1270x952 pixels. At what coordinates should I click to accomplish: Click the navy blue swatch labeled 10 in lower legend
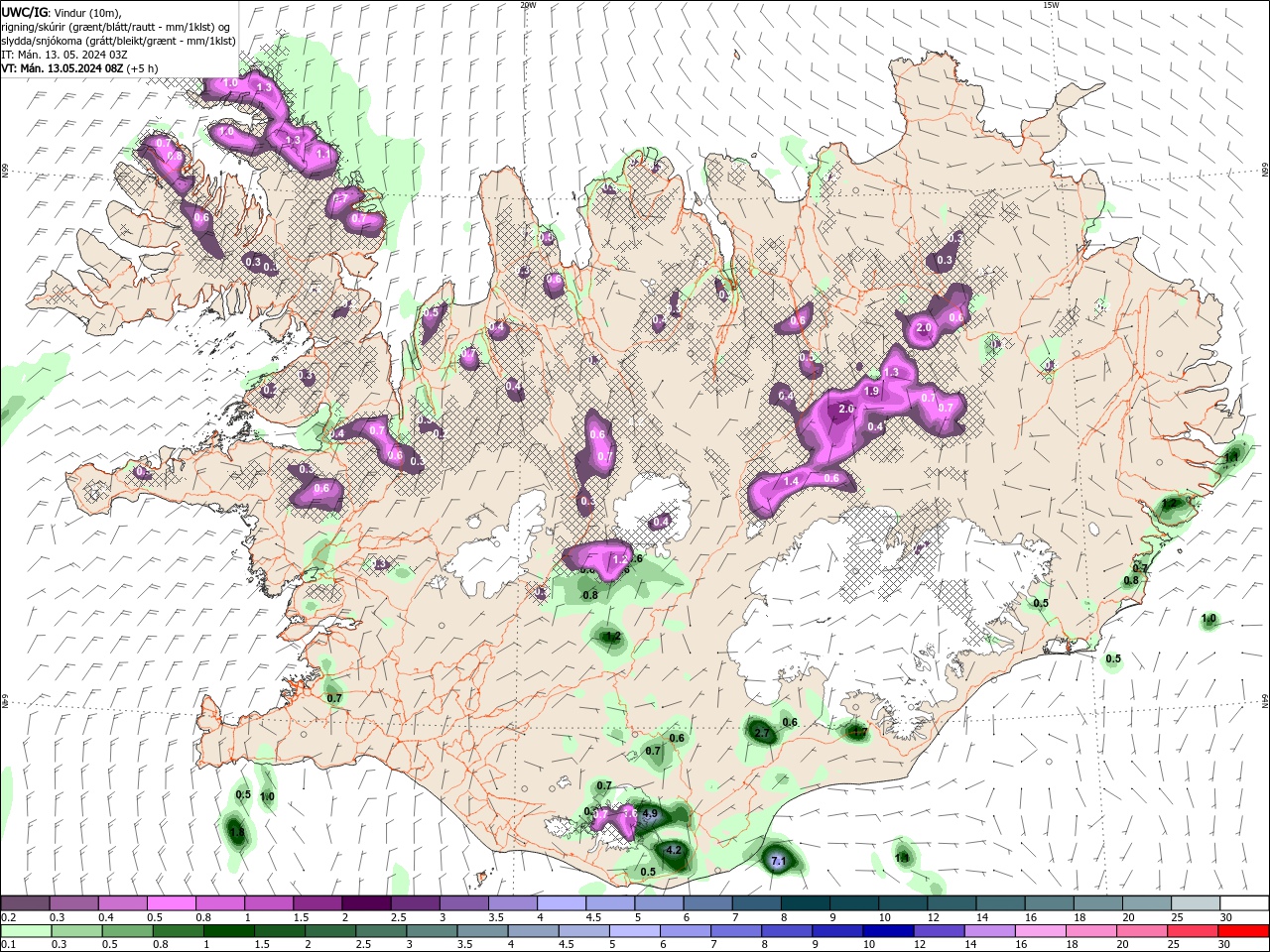point(888,931)
